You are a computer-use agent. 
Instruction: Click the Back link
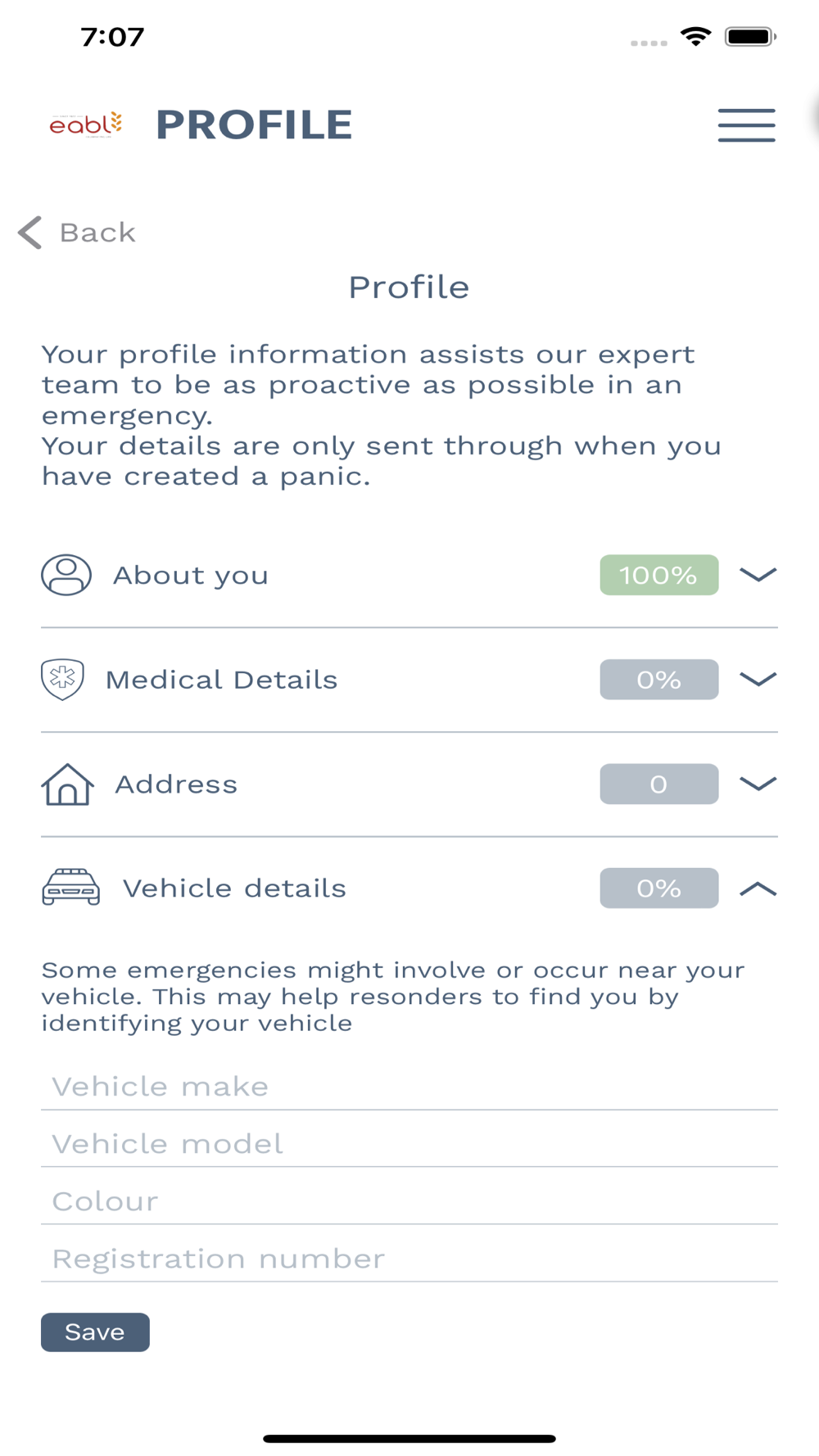[97, 233]
